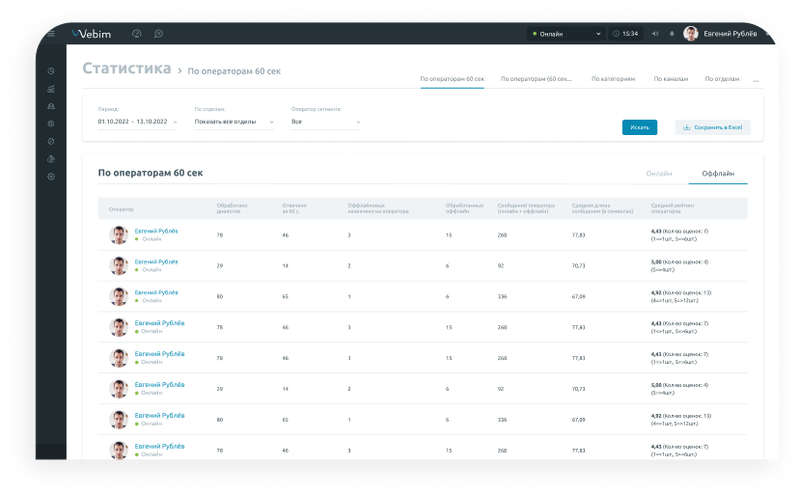Image resolution: width=800 pixels, height=493 pixels.
Task: Click the Webim logo
Action: (91, 34)
